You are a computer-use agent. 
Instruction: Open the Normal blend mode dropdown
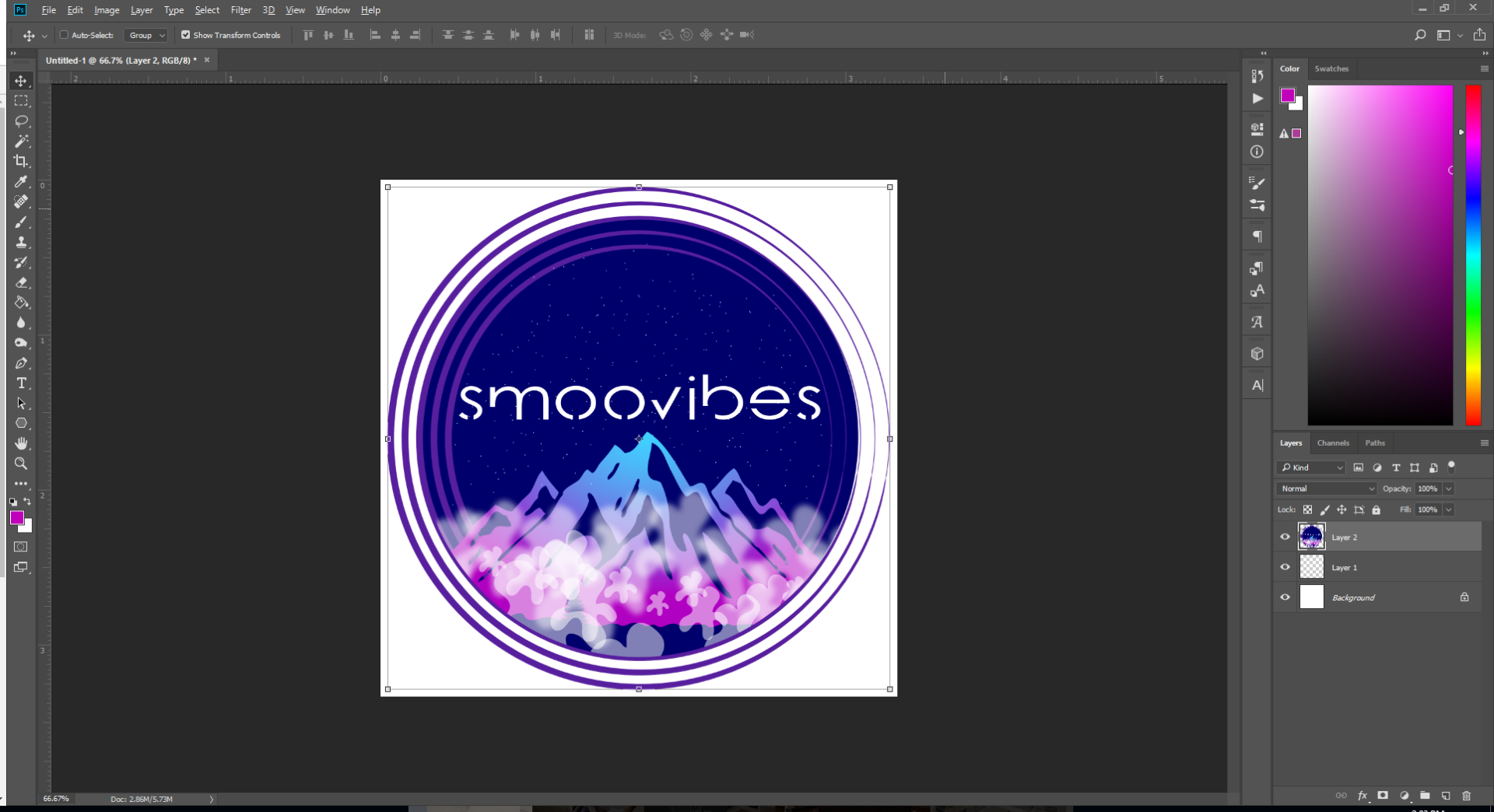click(x=1326, y=488)
